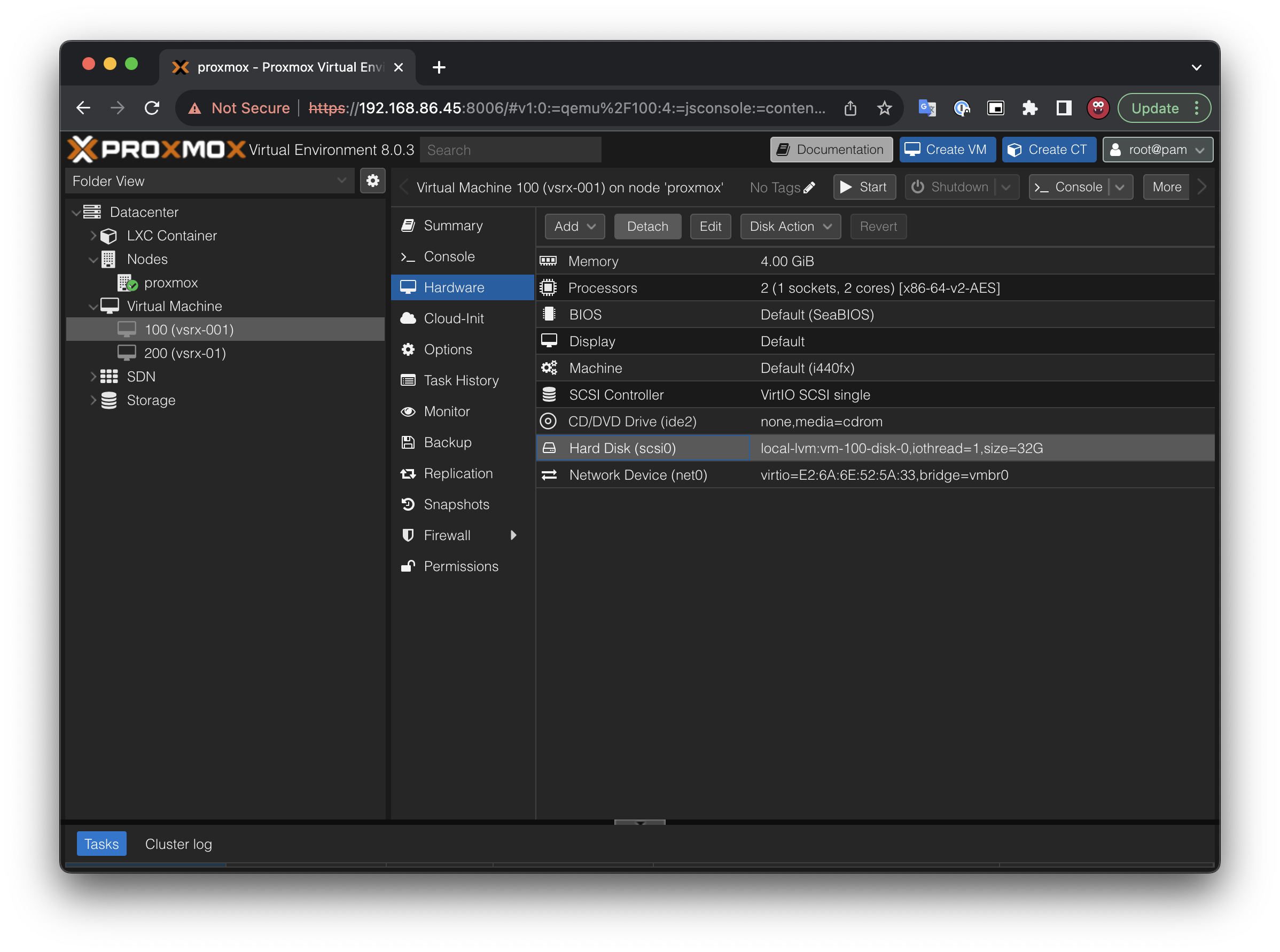The width and height of the screenshot is (1280, 952).
Task: Expand the Storage tree node
Action: [93, 400]
